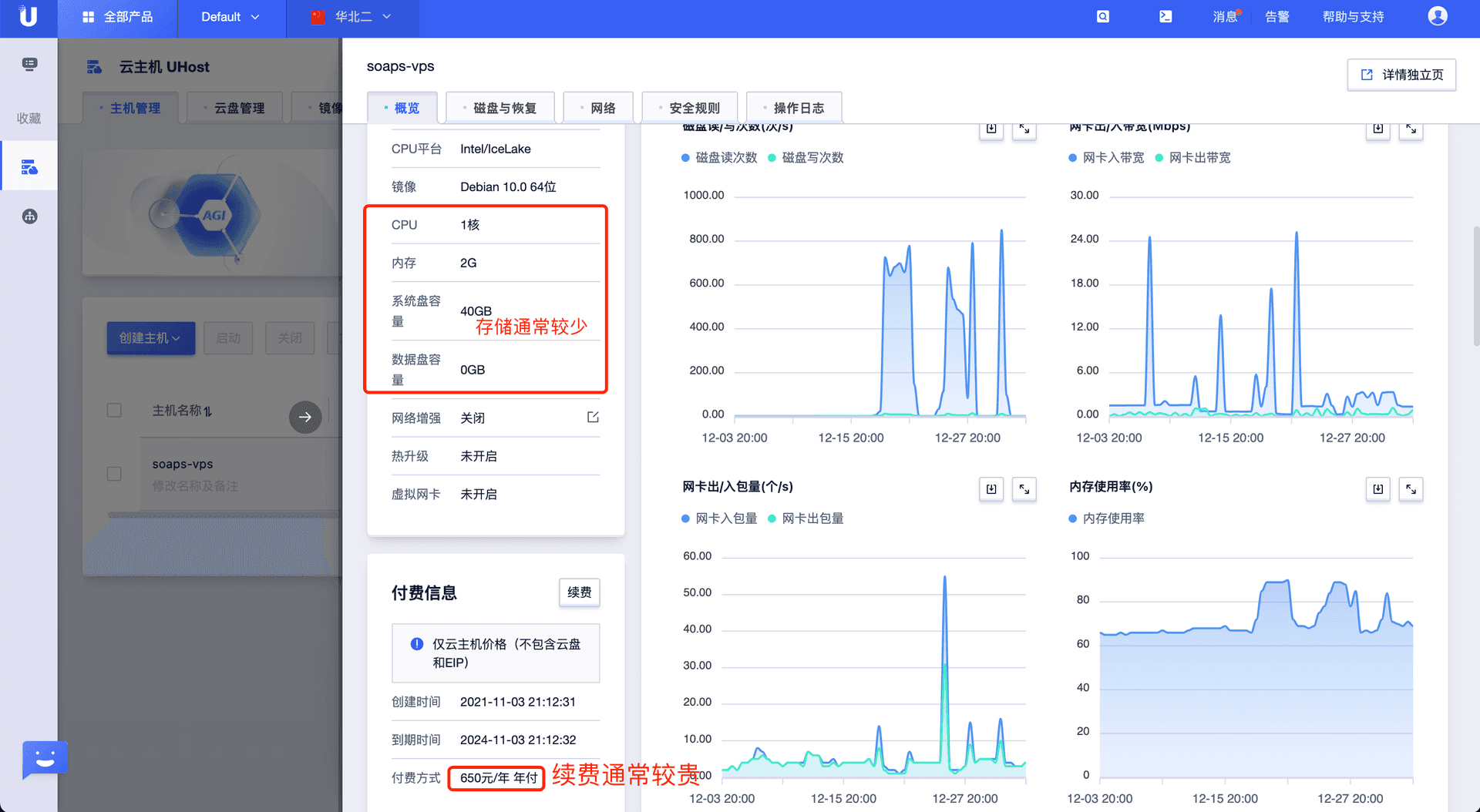Click the 关闭 button
The width and height of the screenshot is (1480, 812).
point(290,338)
